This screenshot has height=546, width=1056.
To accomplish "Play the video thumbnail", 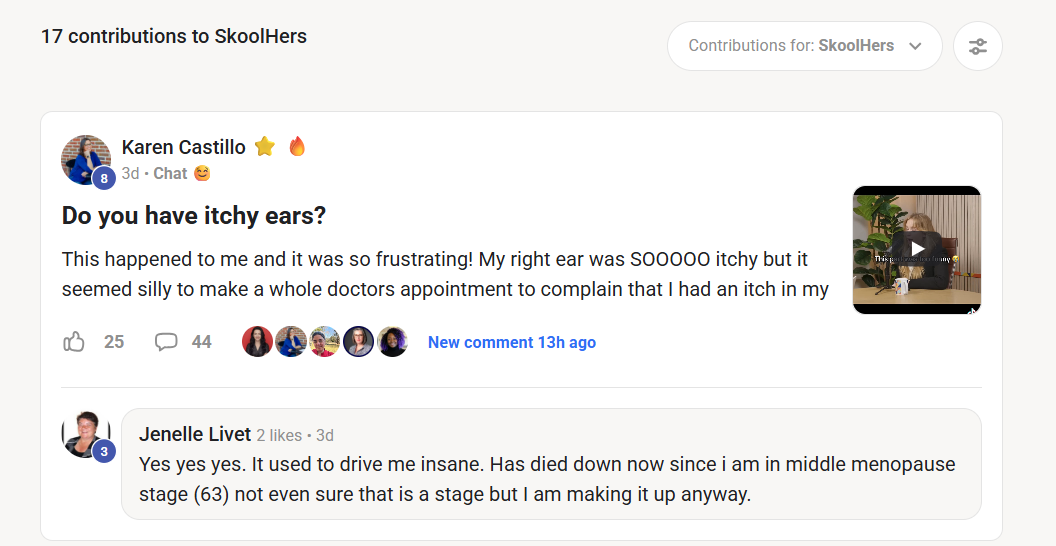I will [x=916, y=250].
